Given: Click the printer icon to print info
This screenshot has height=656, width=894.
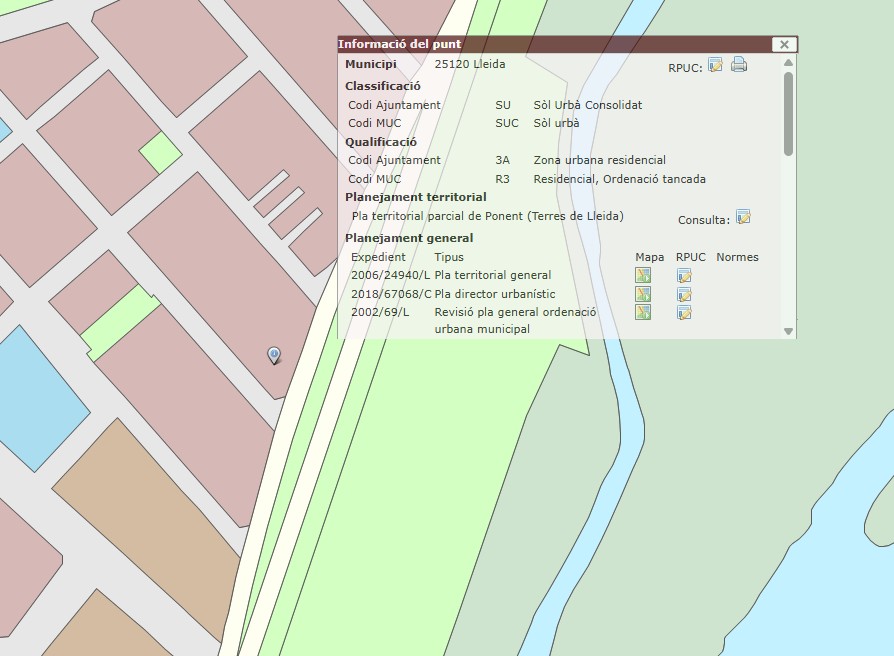Looking at the screenshot, I should pos(739,65).
